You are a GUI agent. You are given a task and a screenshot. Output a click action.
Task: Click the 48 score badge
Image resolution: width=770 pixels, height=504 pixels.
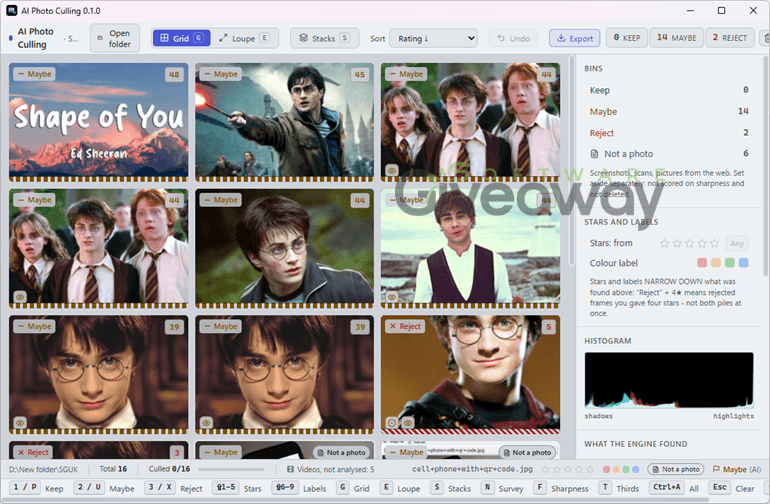click(174, 75)
